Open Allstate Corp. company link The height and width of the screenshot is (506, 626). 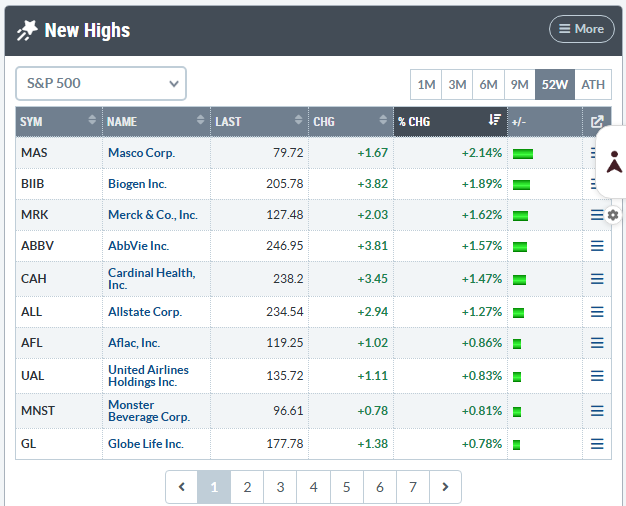point(145,312)
